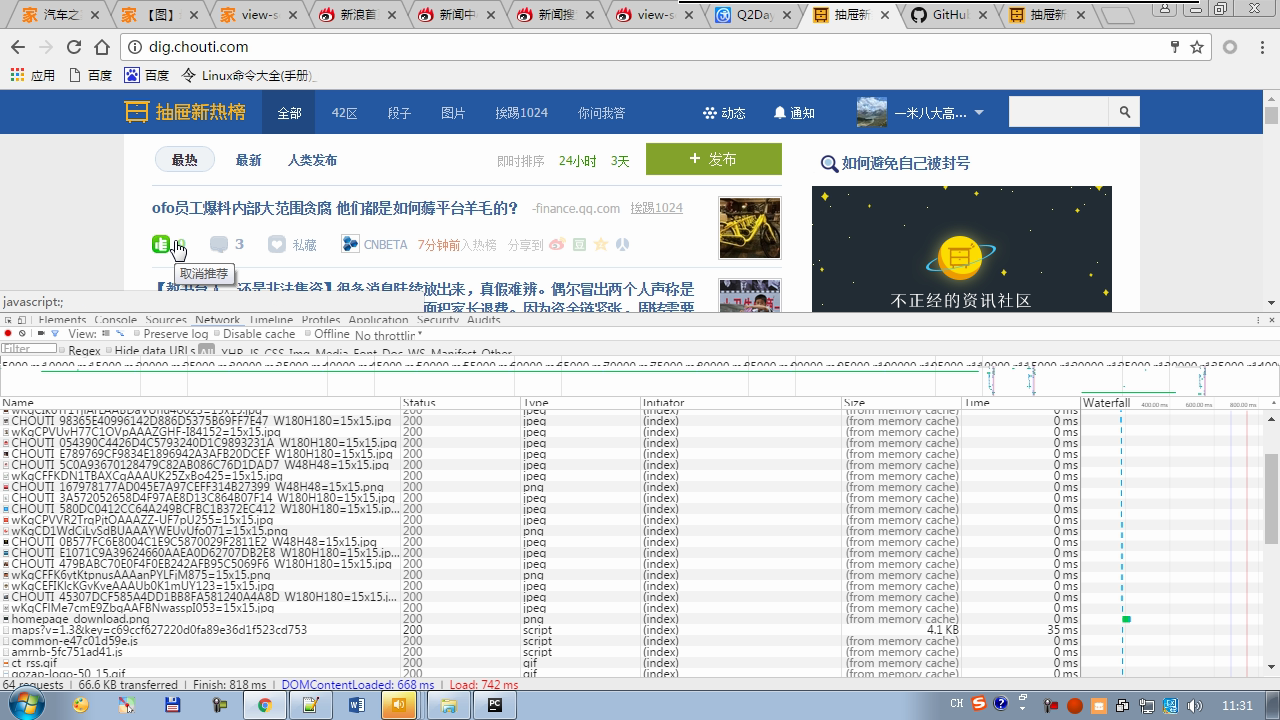This screenshot has height=720, width=1280.
Task: Enable the Preserve log checkbox
Action: tap(137, 334)
